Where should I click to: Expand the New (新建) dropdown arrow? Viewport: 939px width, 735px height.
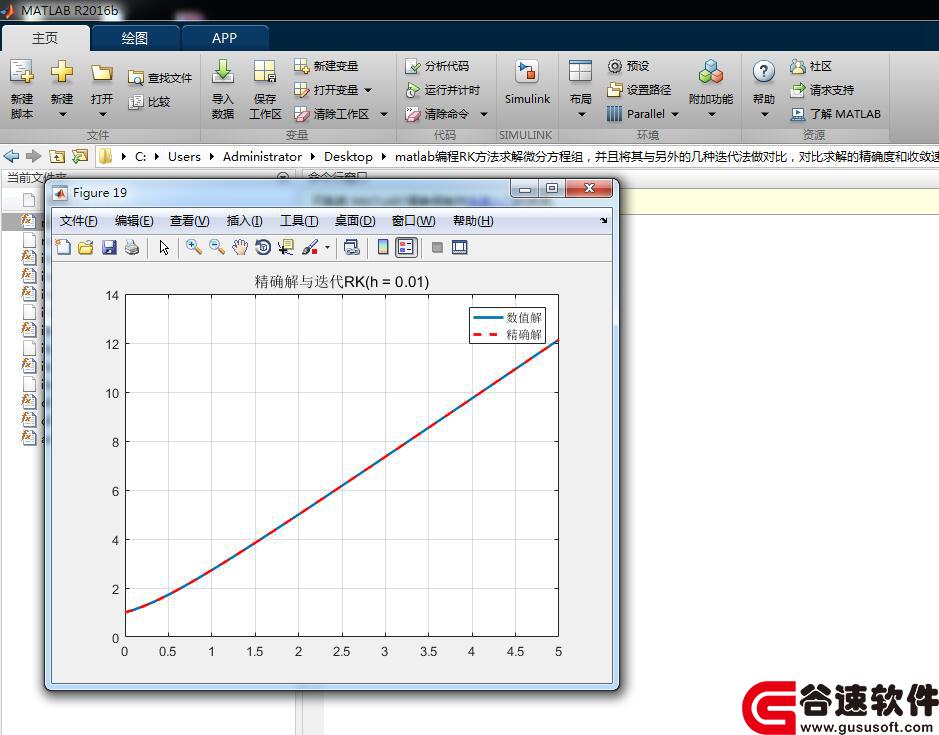[62, 114]
